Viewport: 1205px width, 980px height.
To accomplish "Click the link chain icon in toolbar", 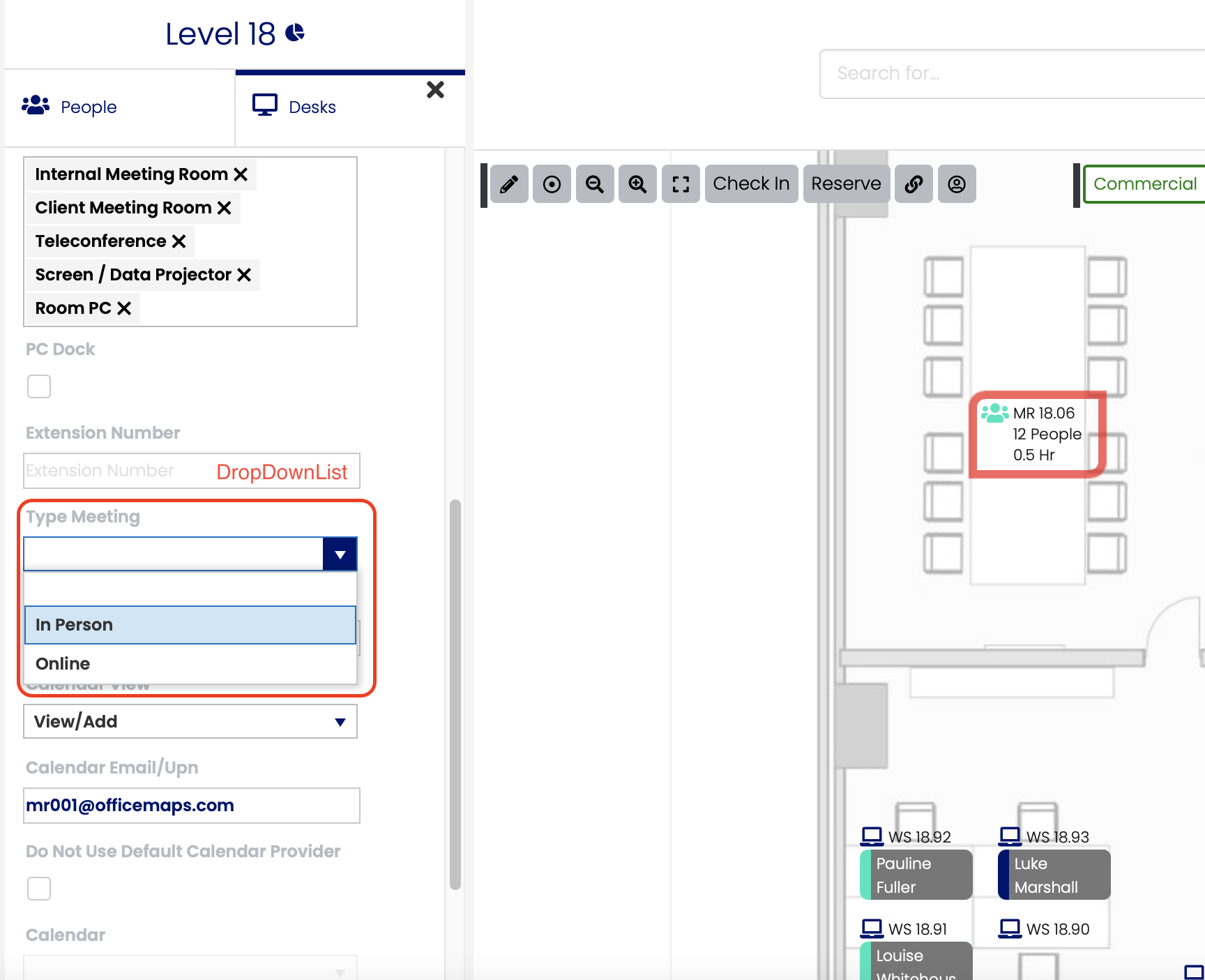I will click(x=914, y=184).
